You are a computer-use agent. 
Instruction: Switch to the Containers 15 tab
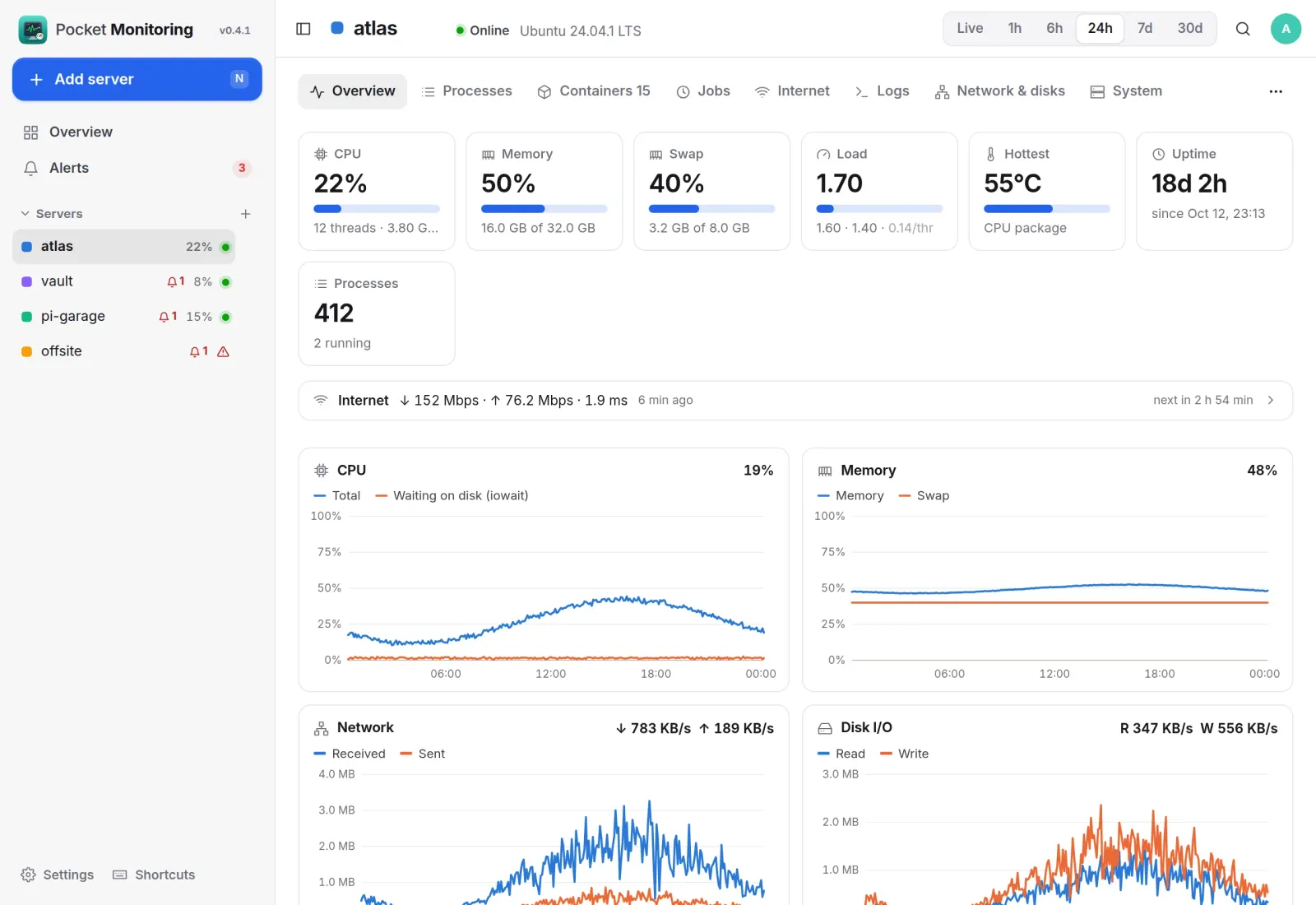tap(593, 91)
